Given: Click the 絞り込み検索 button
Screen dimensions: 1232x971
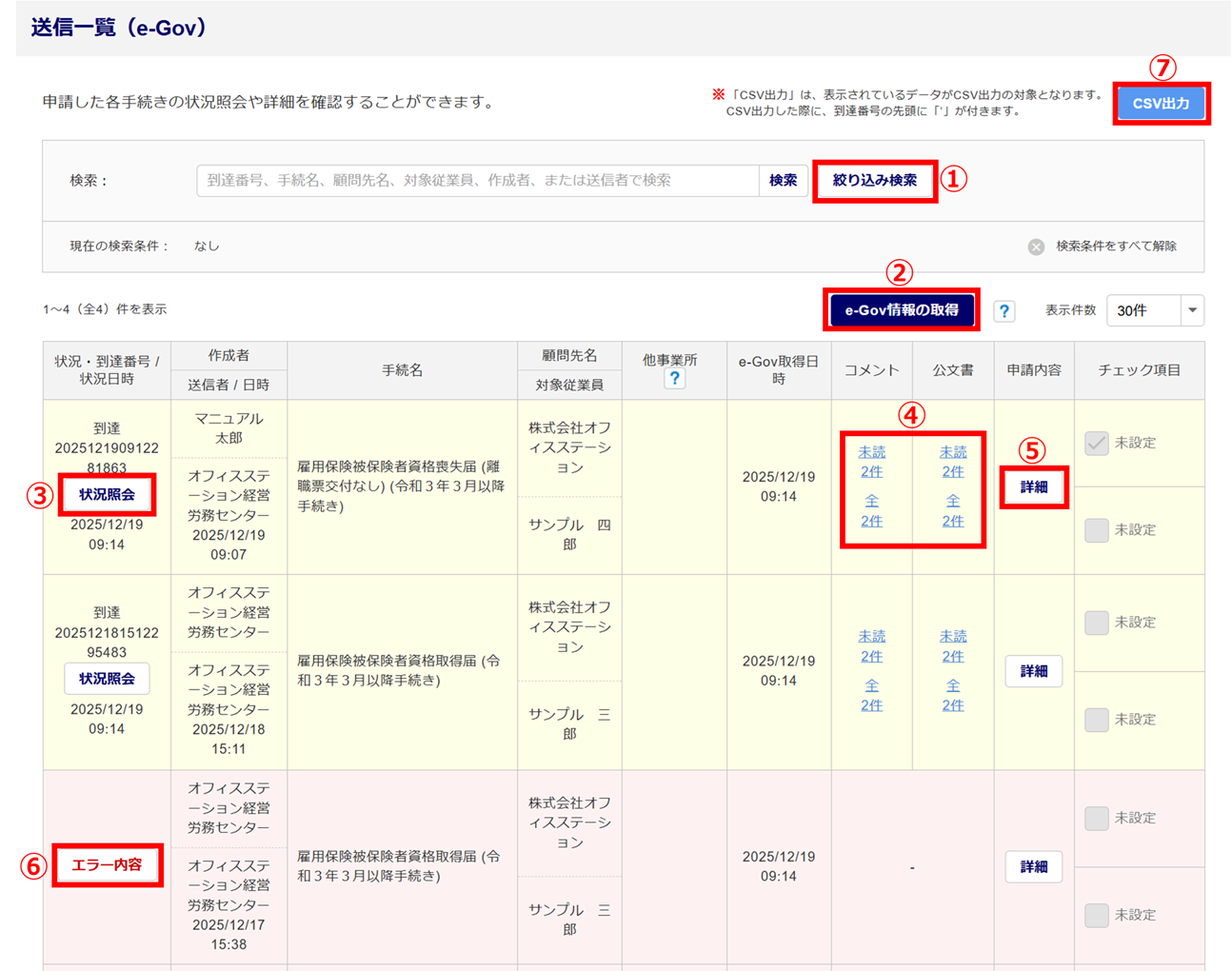Looking at the screenshot, I should [874, 181].
